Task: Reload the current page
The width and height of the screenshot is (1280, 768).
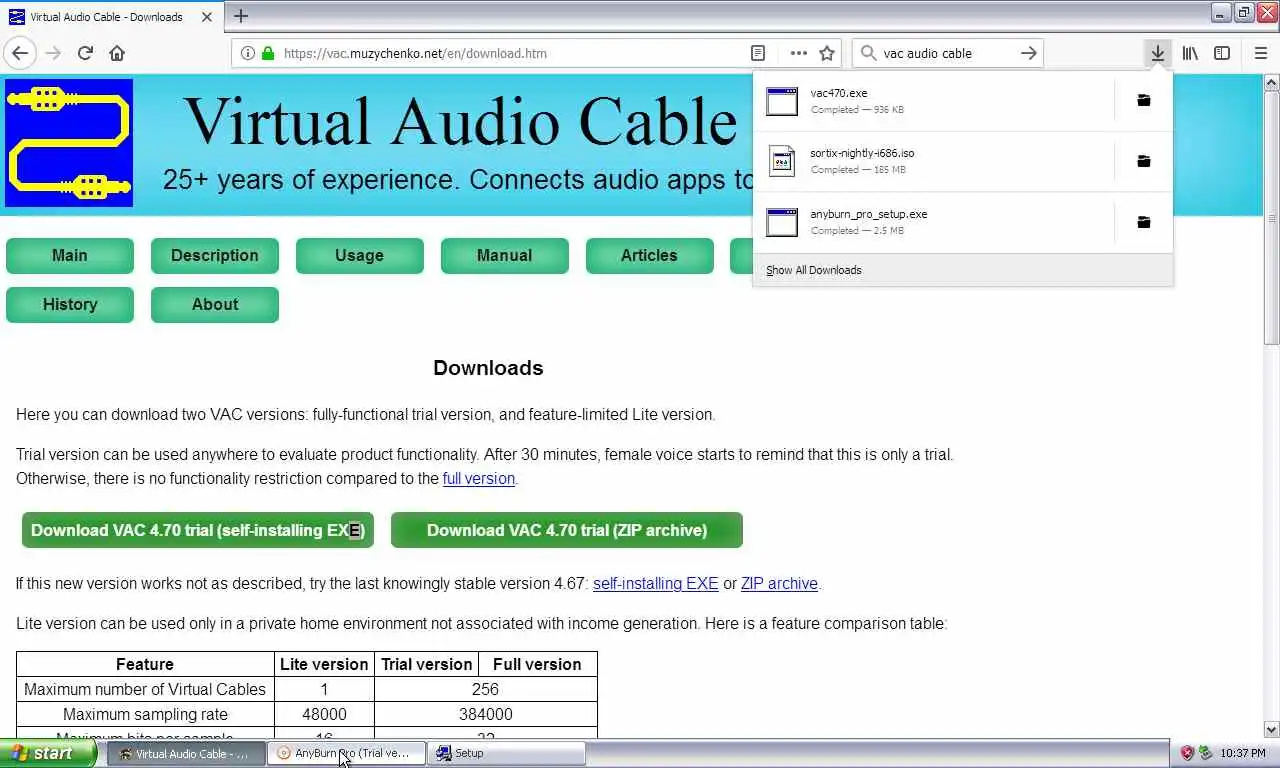Action: 85,53
